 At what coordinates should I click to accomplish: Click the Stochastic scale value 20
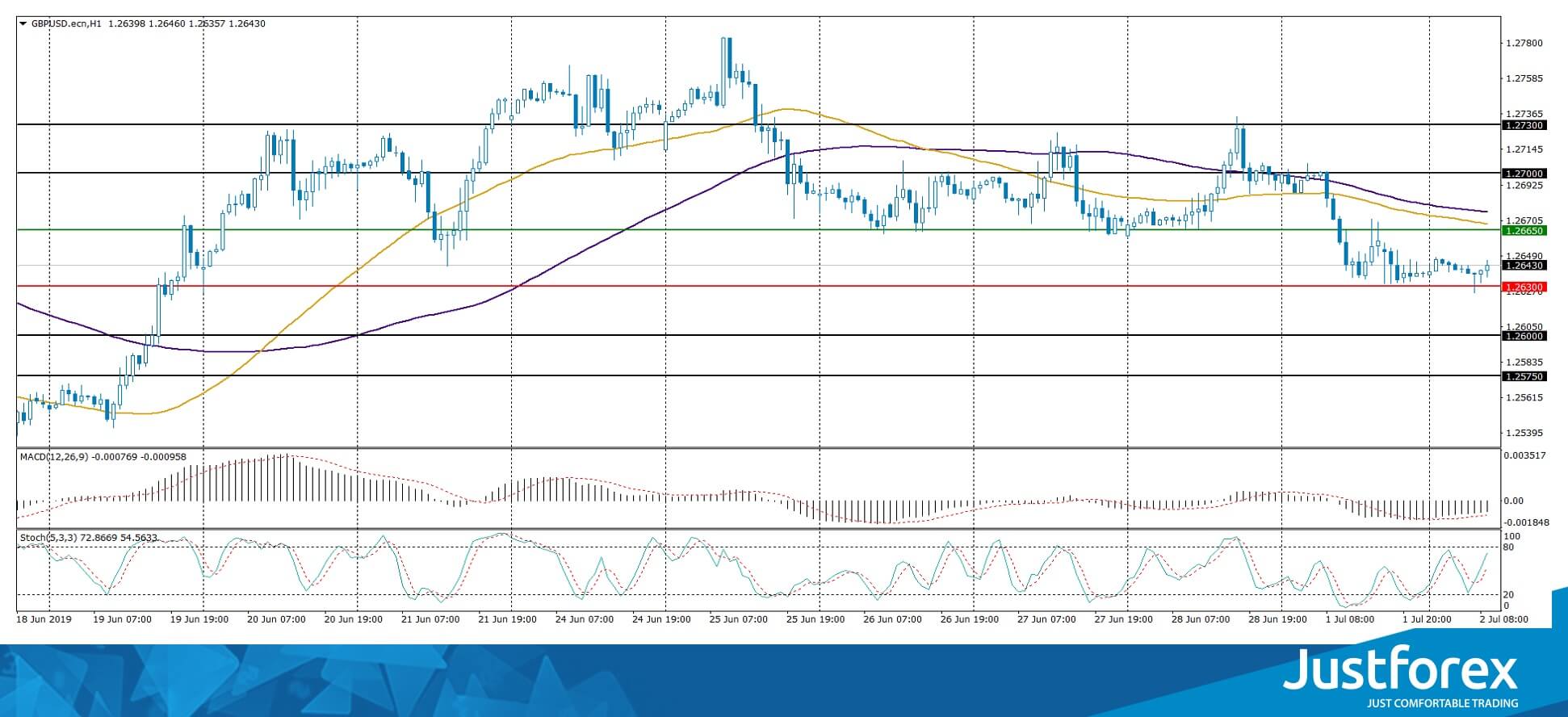(x=1508, y=595)
